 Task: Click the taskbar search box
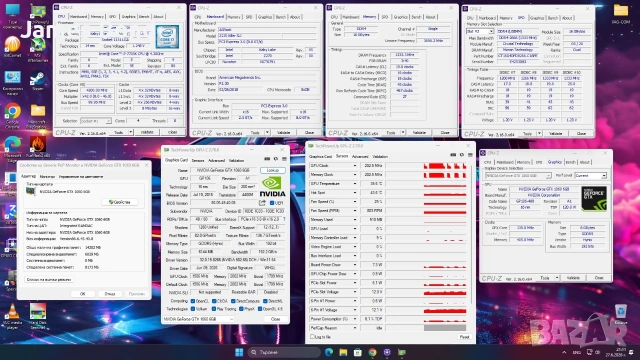pyautogui.click(x=284, y=352)
